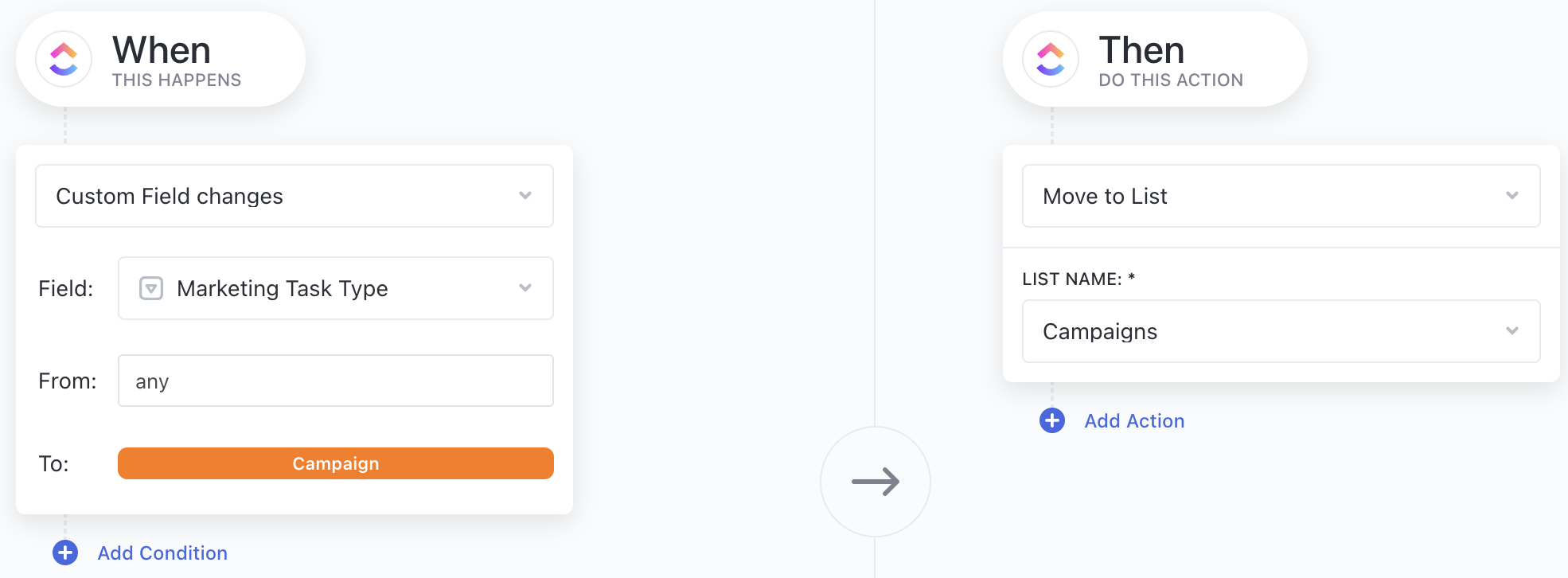This screenshot has width=1568, height=578.
Task: Click the plus icon beside Add Action
Action: coord(1051,420)
